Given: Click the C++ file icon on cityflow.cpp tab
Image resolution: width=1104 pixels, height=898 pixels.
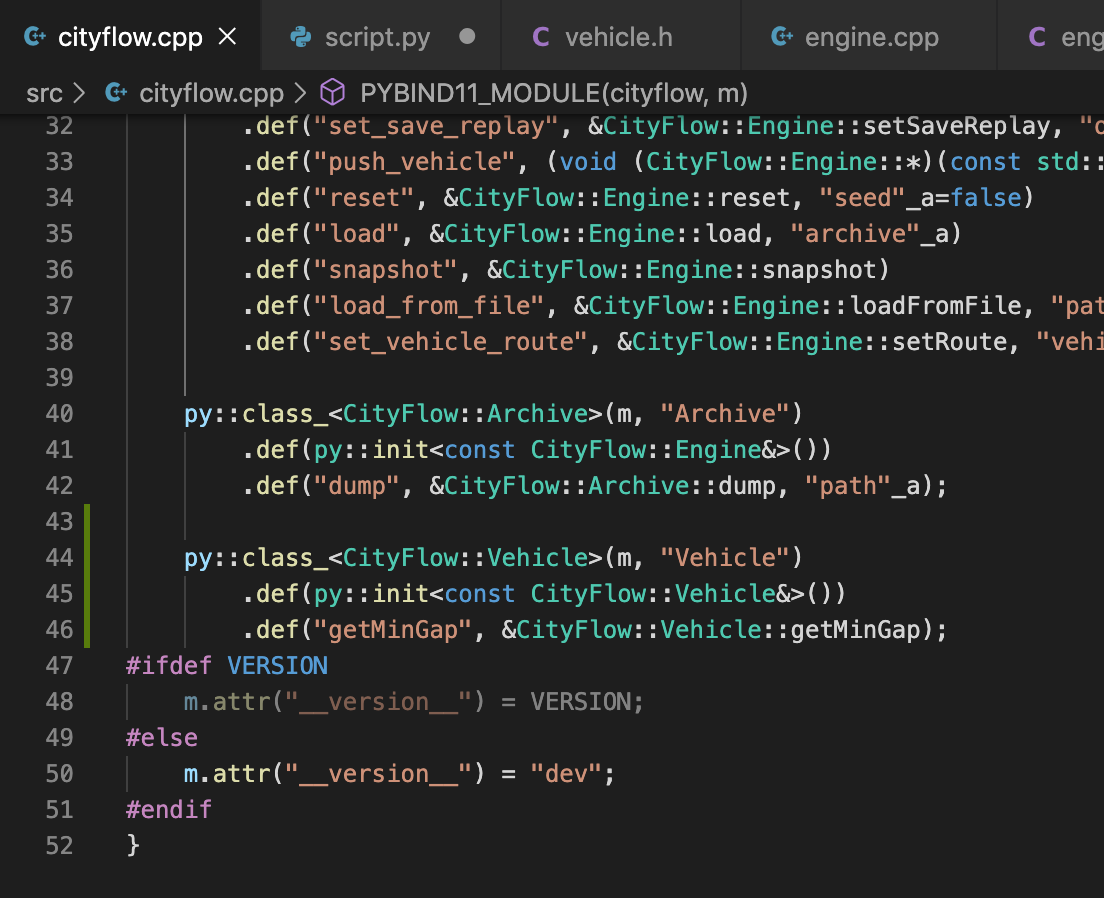Looking at the screenshot, I should [34, 36].
